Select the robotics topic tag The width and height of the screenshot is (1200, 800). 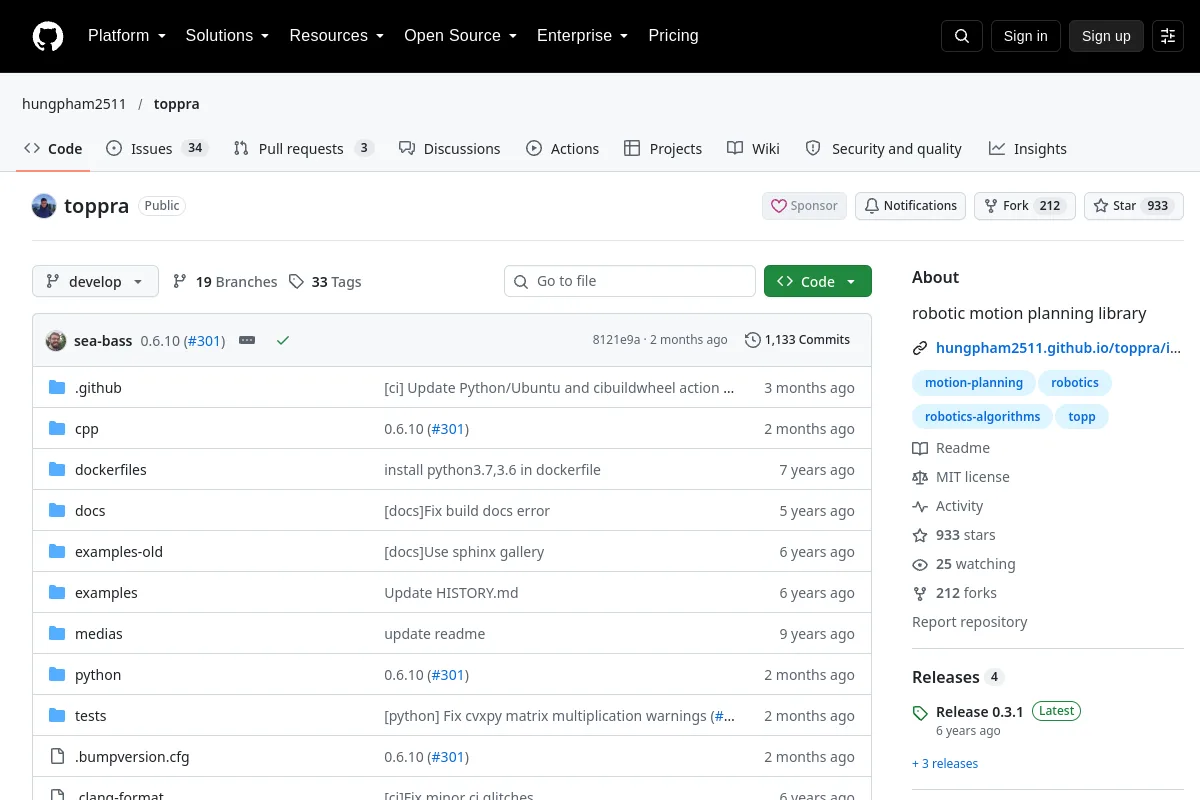[x=1075, y=383]
